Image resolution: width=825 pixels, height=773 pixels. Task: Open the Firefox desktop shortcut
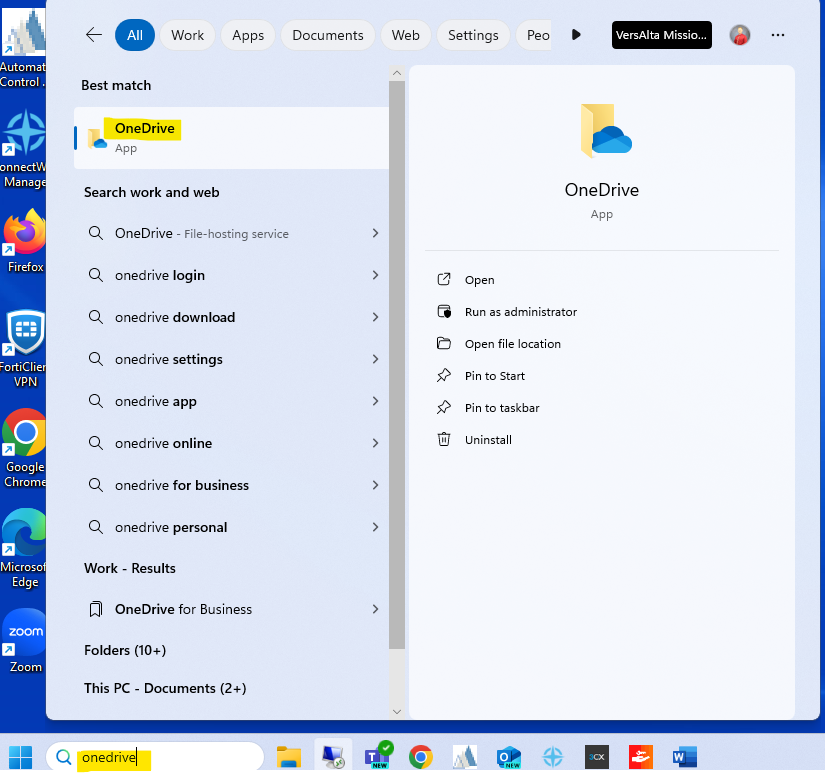(23, 242)
